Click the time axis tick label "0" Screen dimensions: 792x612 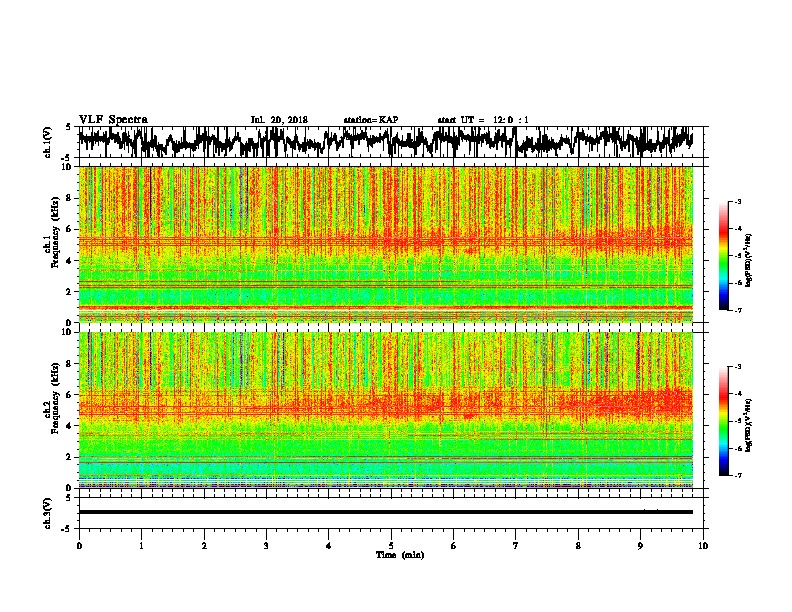point(79,546)
